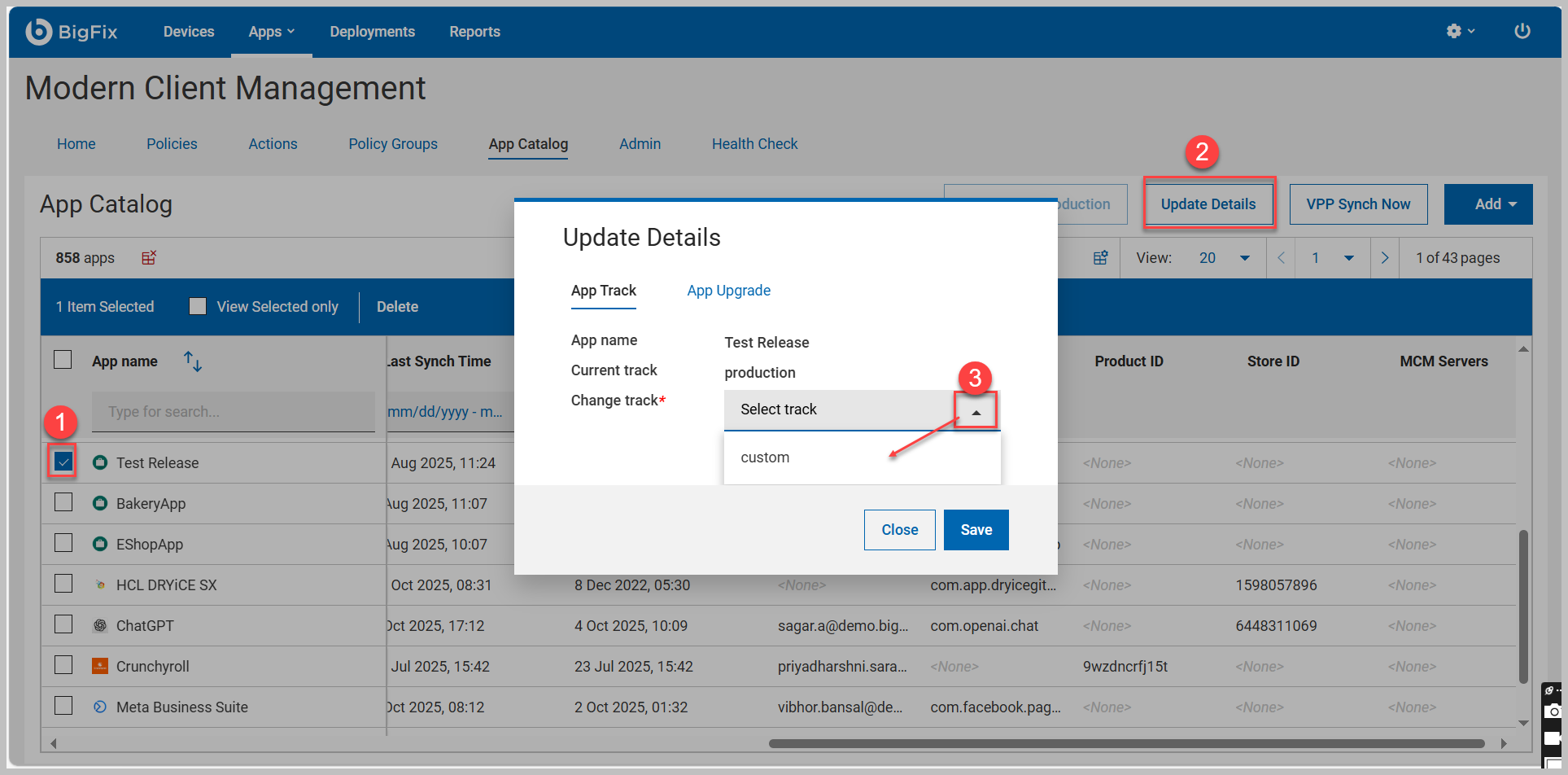1568x775 pixels.
Task: Go to the previous page chevron
Action: [x=1281, y=257]
